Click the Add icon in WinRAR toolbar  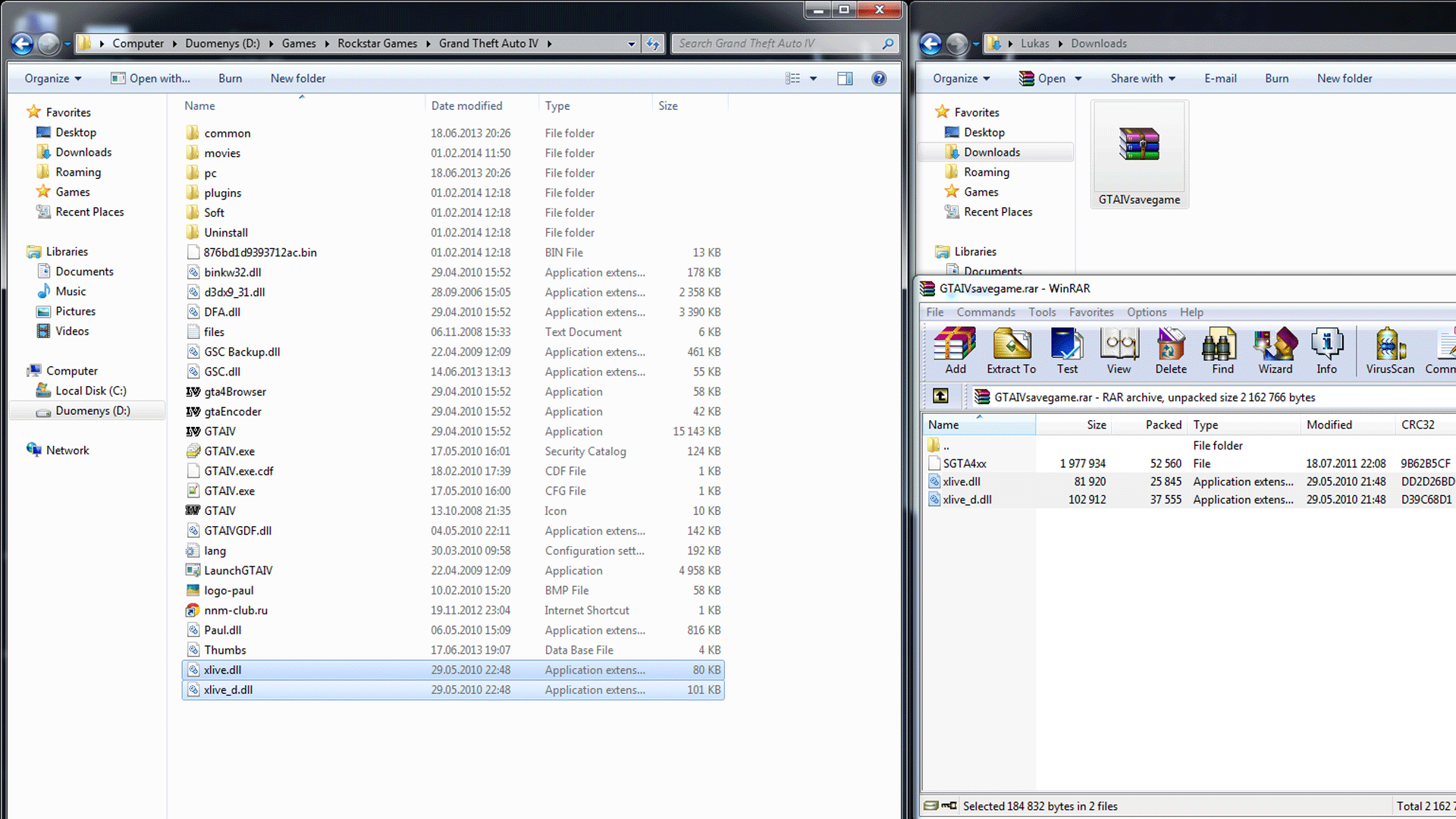coord(955,351)
